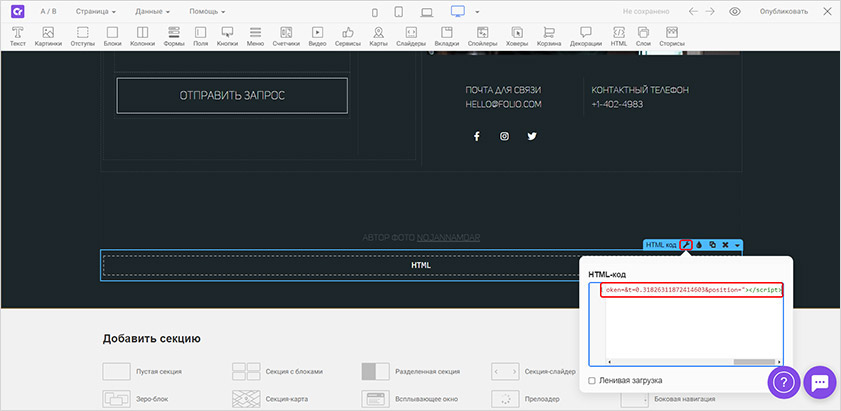Viewport: 841px width, 411px height.
Task: Select the Сторисы tool
Action: [672, 36]
